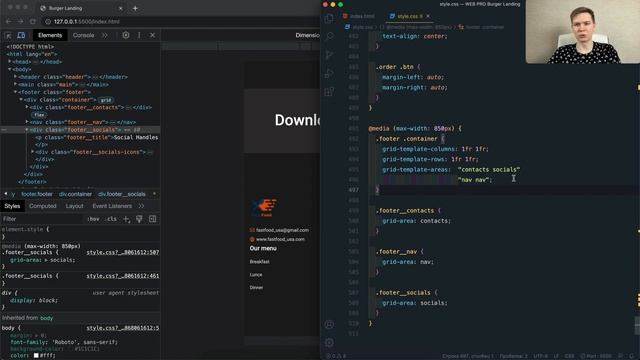Close the Burger Landing browser tab
Image resolution: width=640 pixels, height=360 pixels.
[x=120, y=8]
